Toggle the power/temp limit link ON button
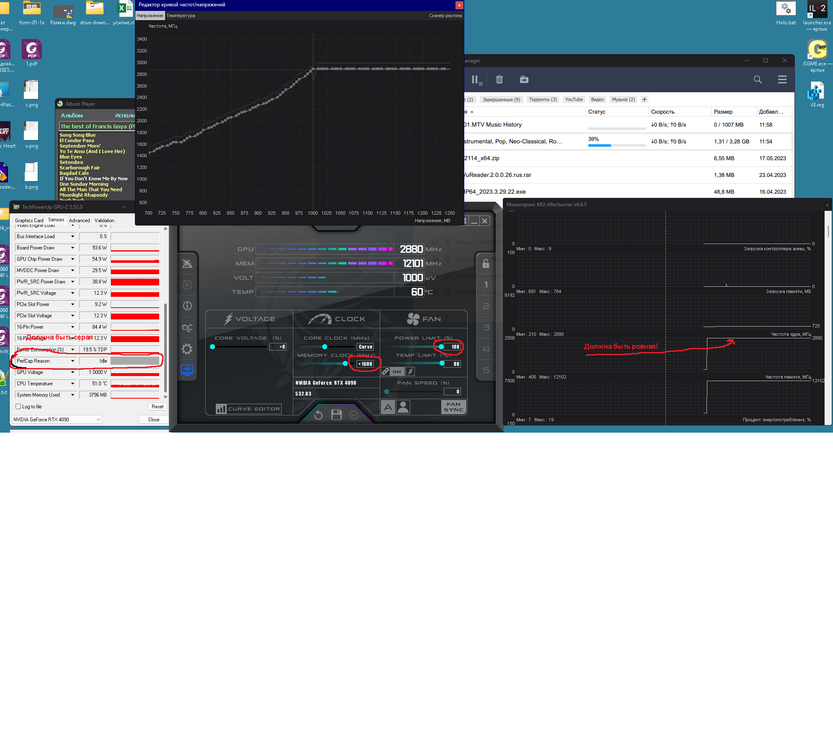The width and height of the screenshot is (833, 750). click(x=396, y=371)
